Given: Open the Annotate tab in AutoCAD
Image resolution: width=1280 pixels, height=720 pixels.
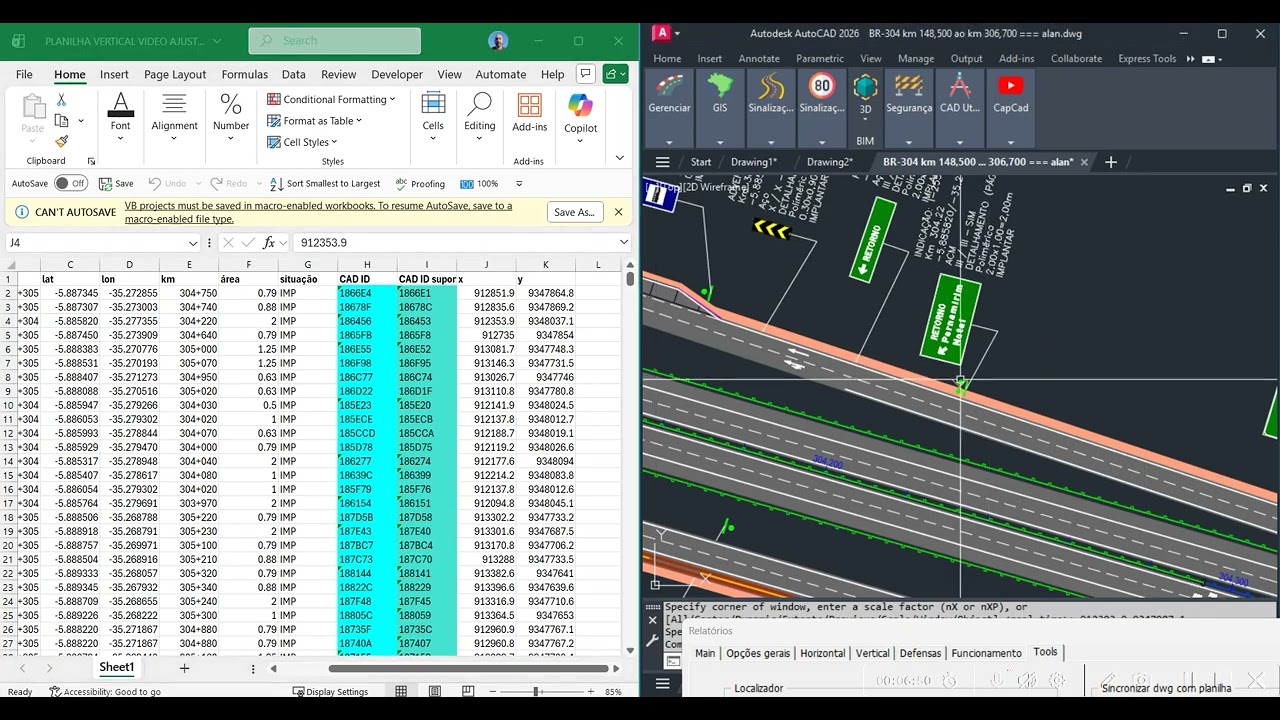Looking at the screenshot, I should [x=759, y=58].
